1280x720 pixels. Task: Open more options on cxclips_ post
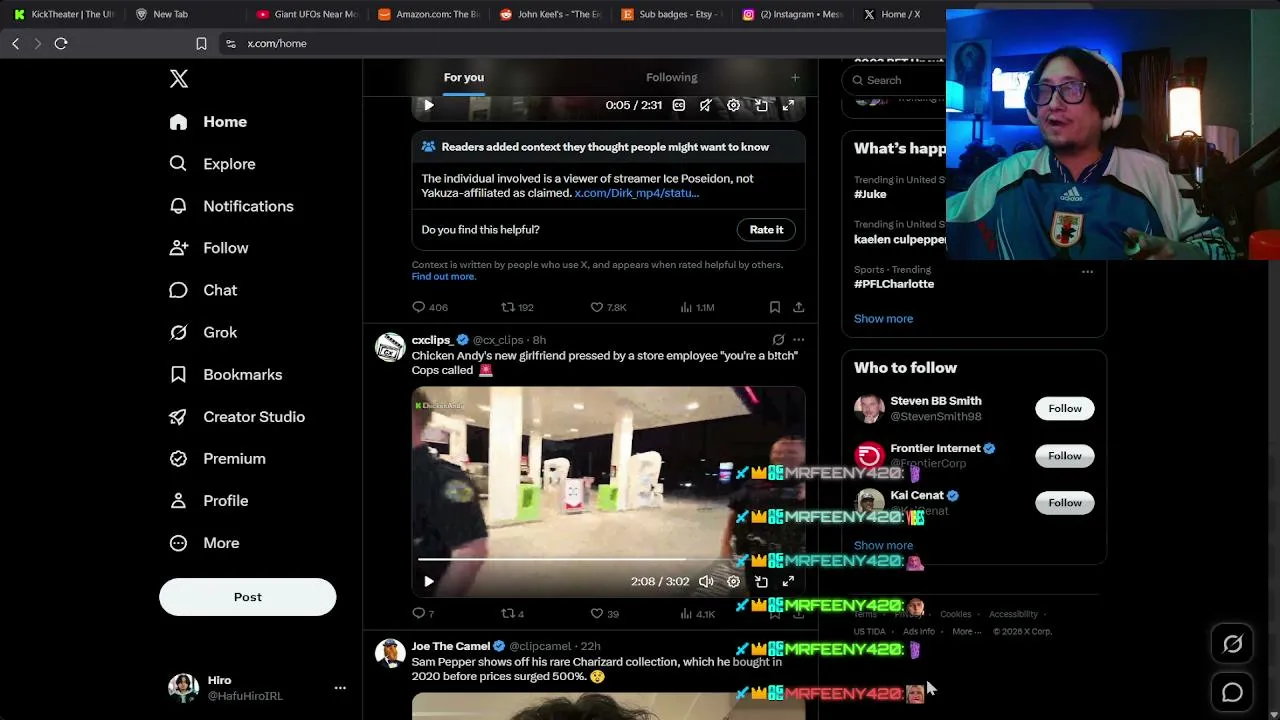[x=798, y=340]
